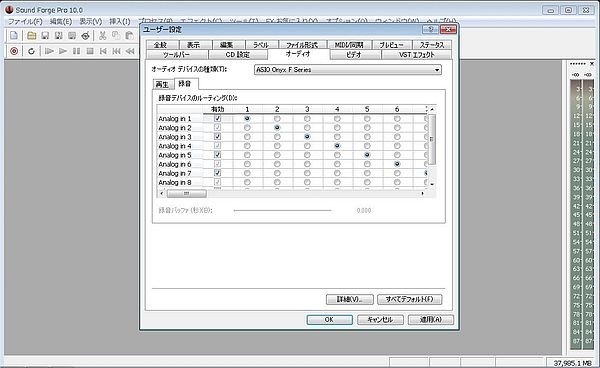Click the キャンセル button
Screen dimensions: 600x368
click(380, 319)
